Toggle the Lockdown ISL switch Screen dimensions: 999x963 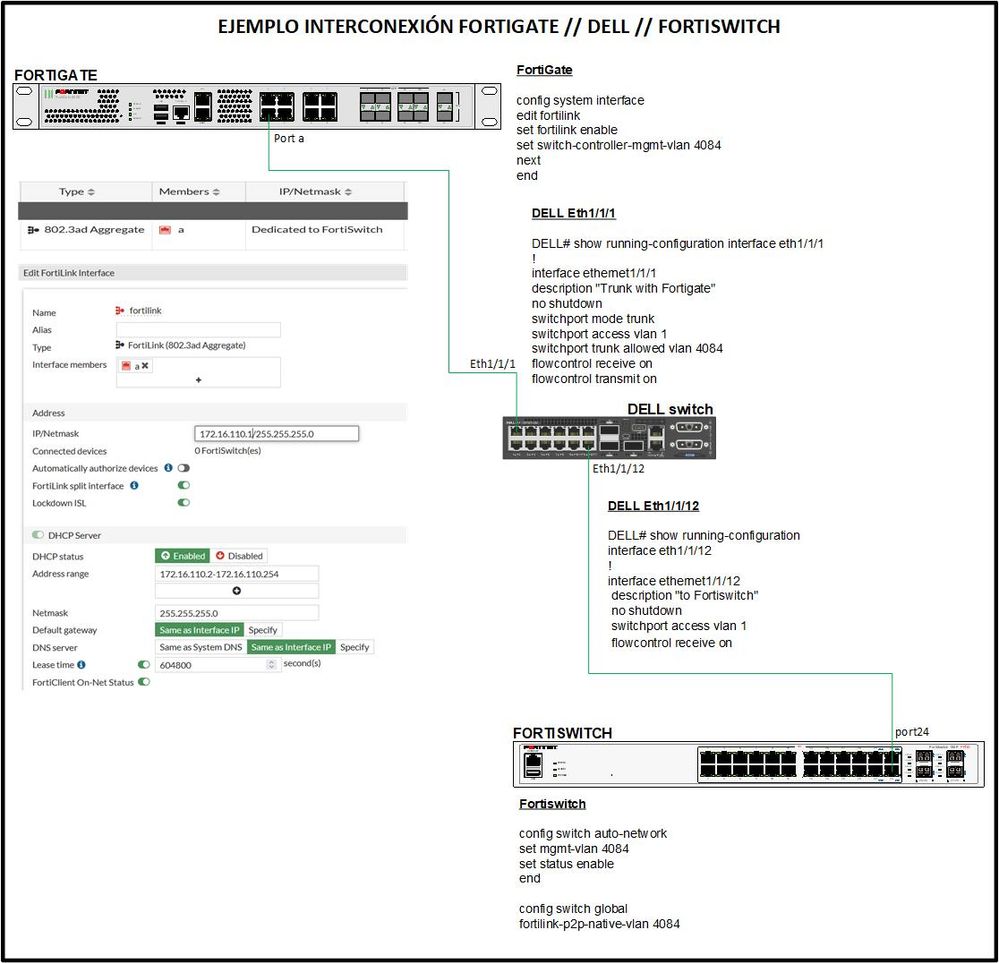pyautogui.click(x=184, y=502)
